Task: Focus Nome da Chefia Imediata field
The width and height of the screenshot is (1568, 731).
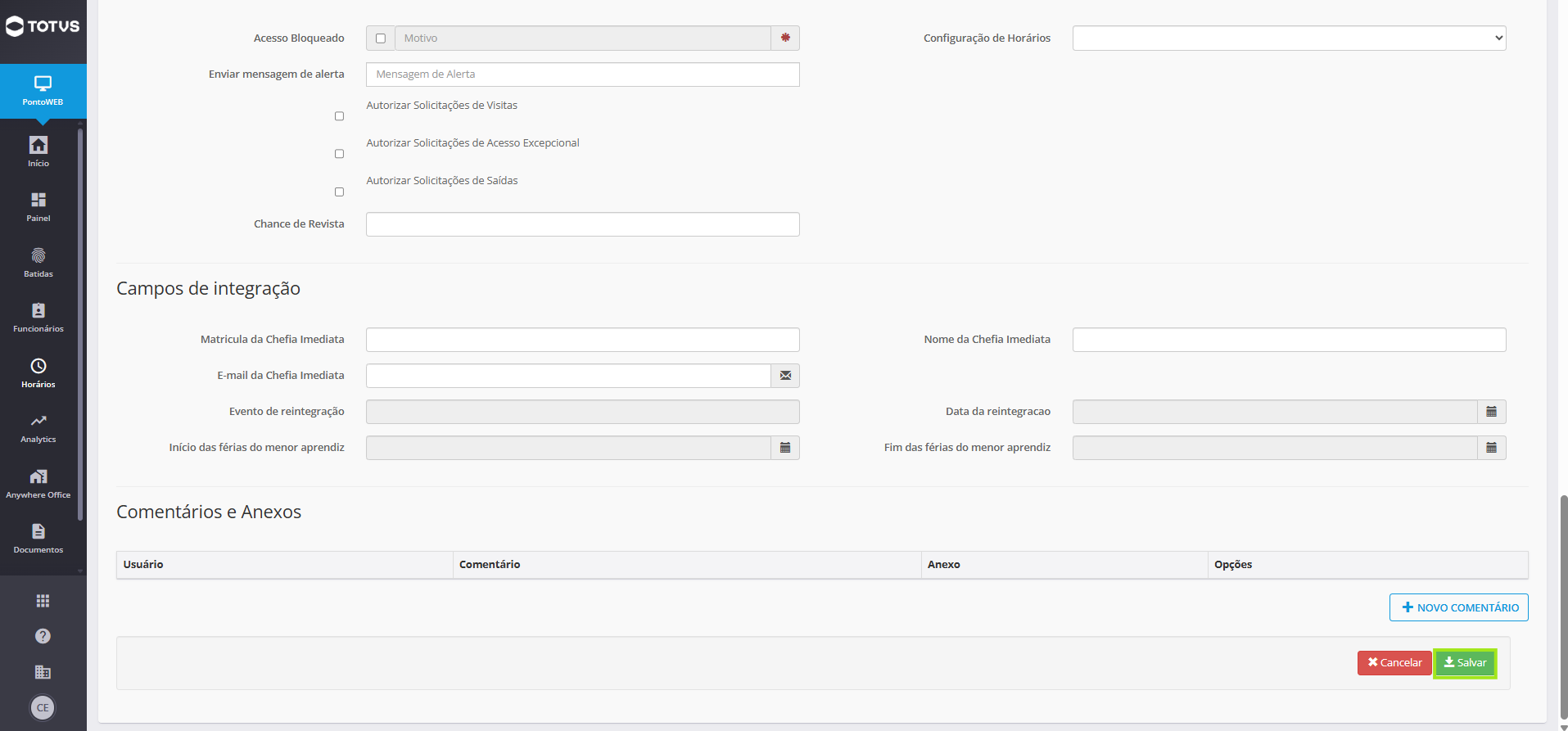Action: click(x=1289, y=340)
